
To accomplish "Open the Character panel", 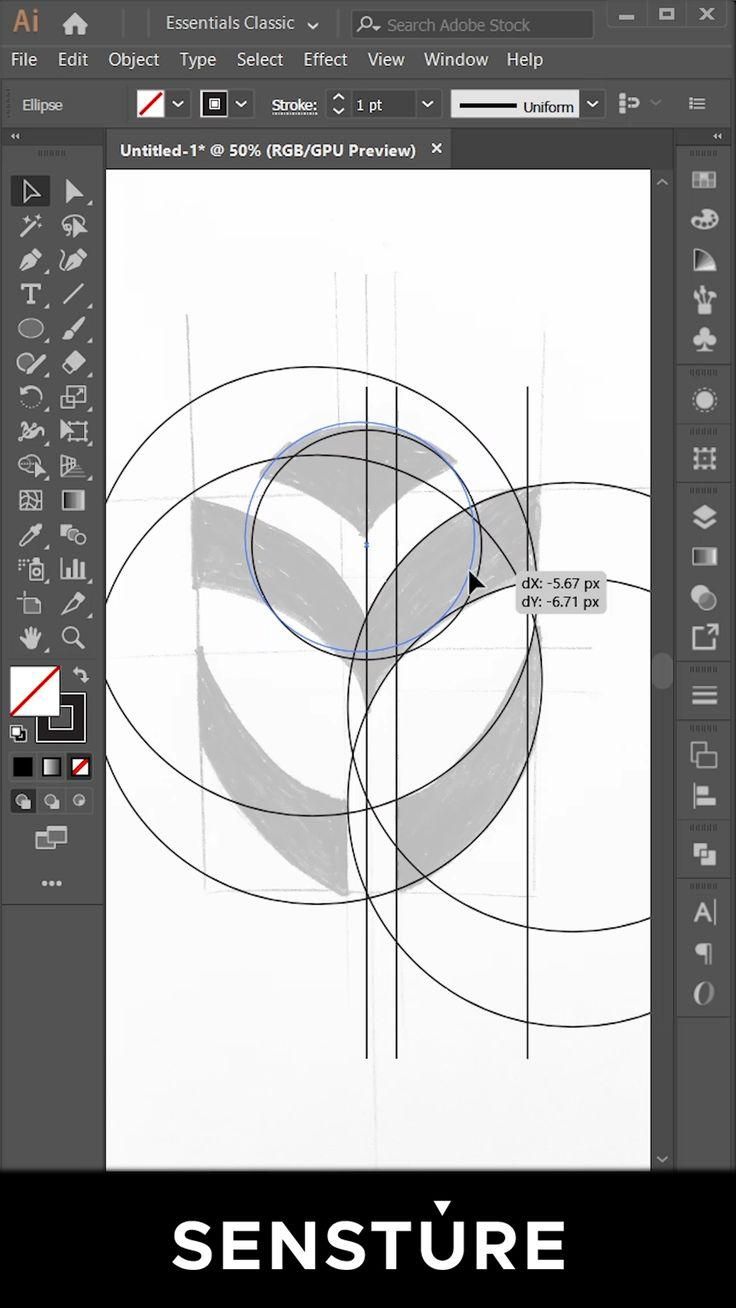I will [705, 913].
